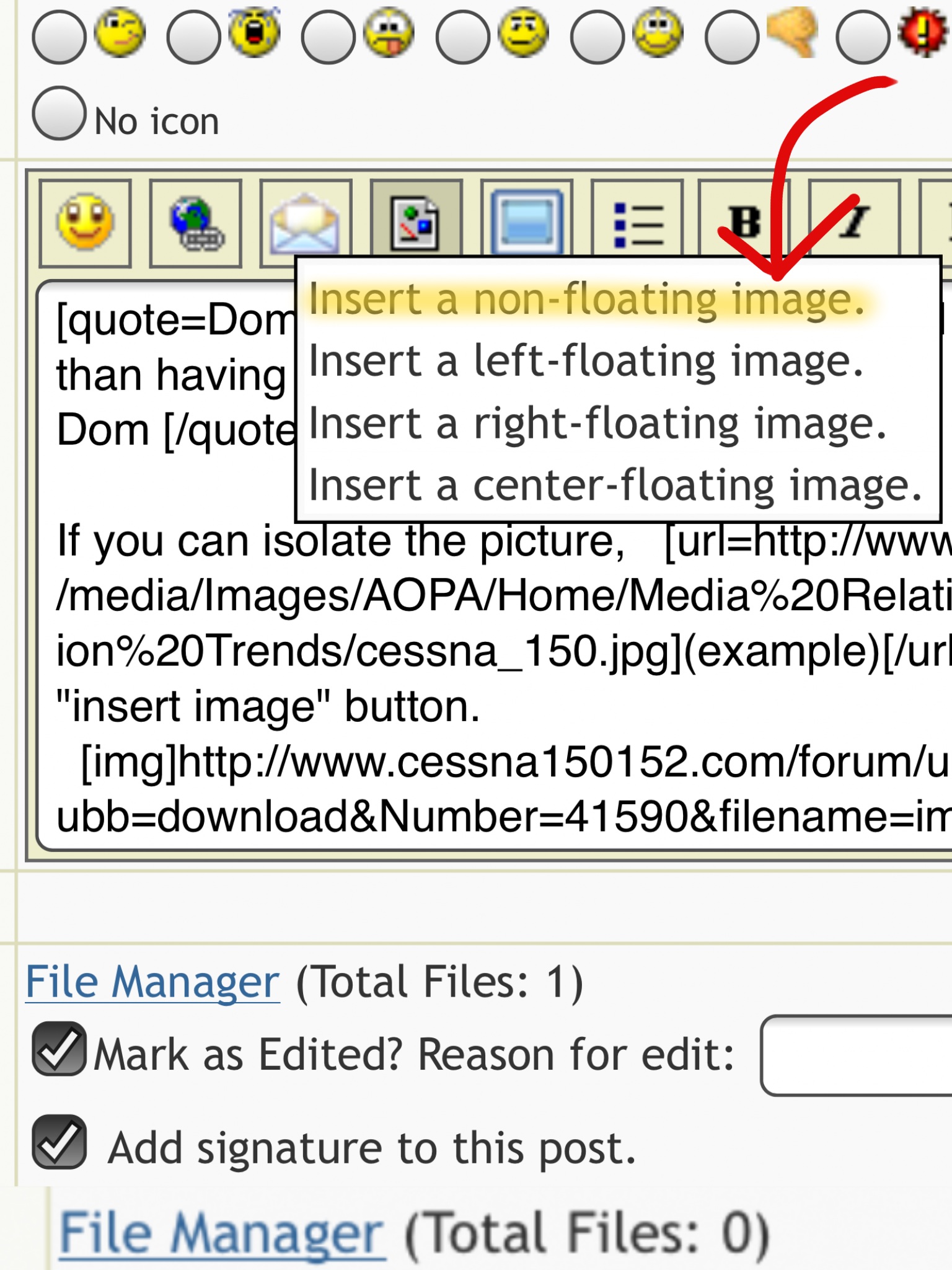Uncheck 'Mark as Edited?' checkbox
952x1270 pixels.
(x=59, y=1048)
